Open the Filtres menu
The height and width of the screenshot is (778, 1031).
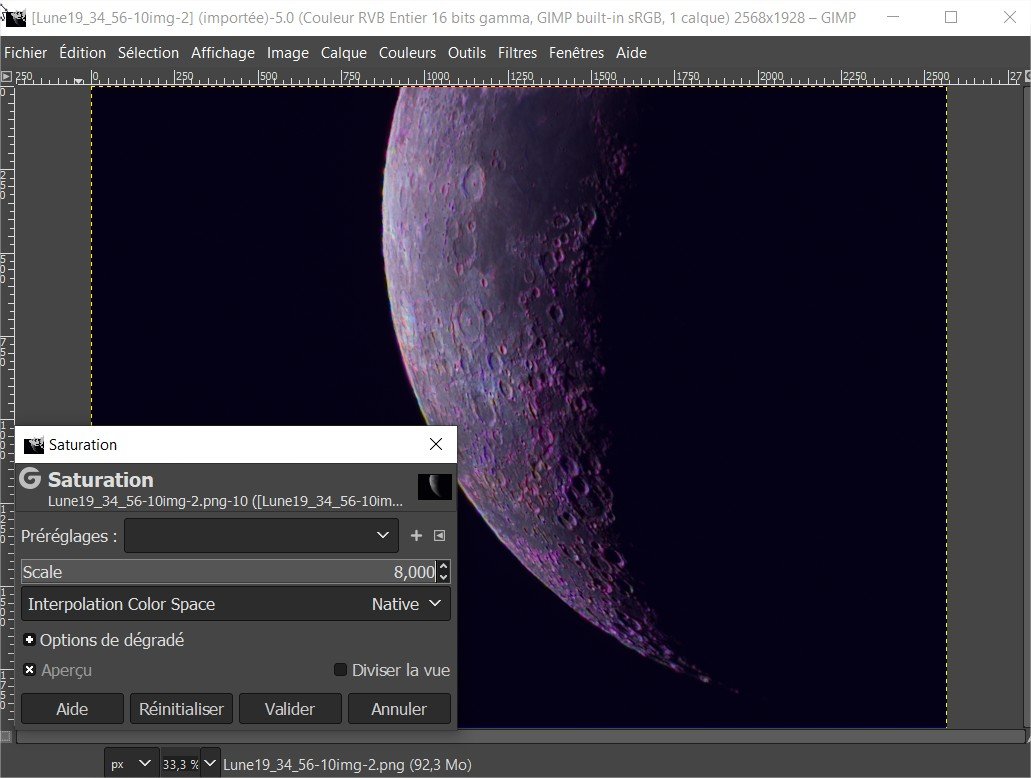click(517, 53)
